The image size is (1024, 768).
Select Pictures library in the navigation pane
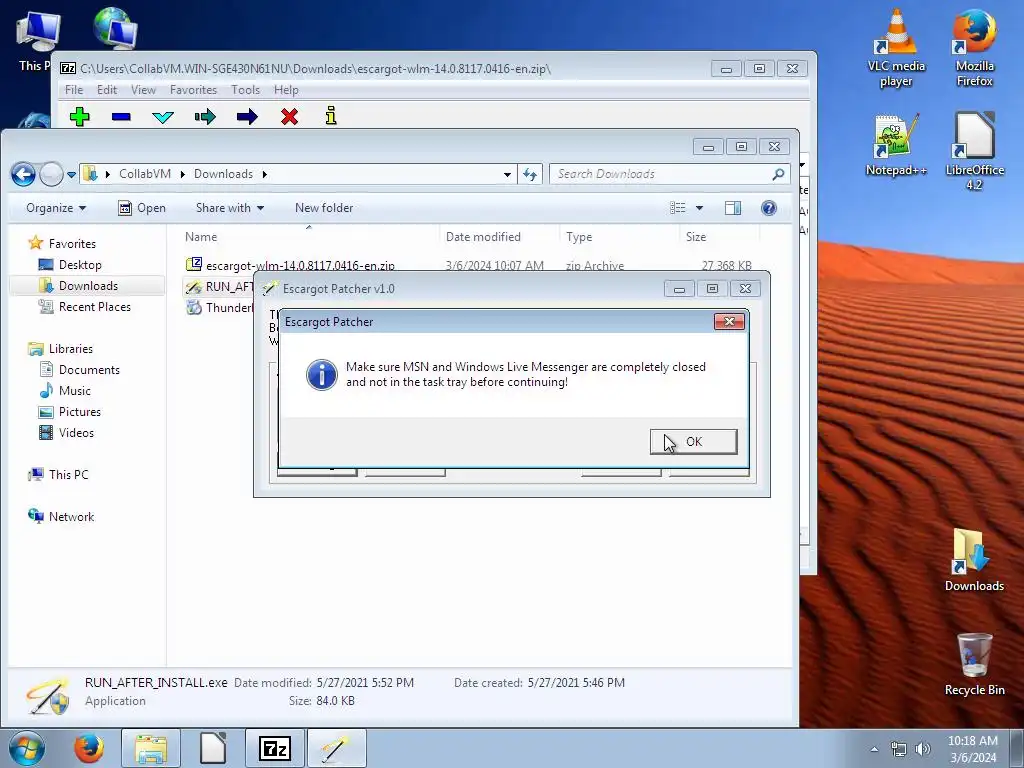coord(80,411)
